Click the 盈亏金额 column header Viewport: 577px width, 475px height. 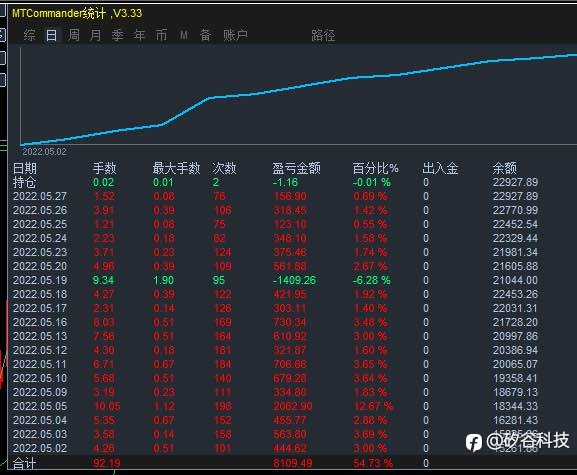click(296, 168)
